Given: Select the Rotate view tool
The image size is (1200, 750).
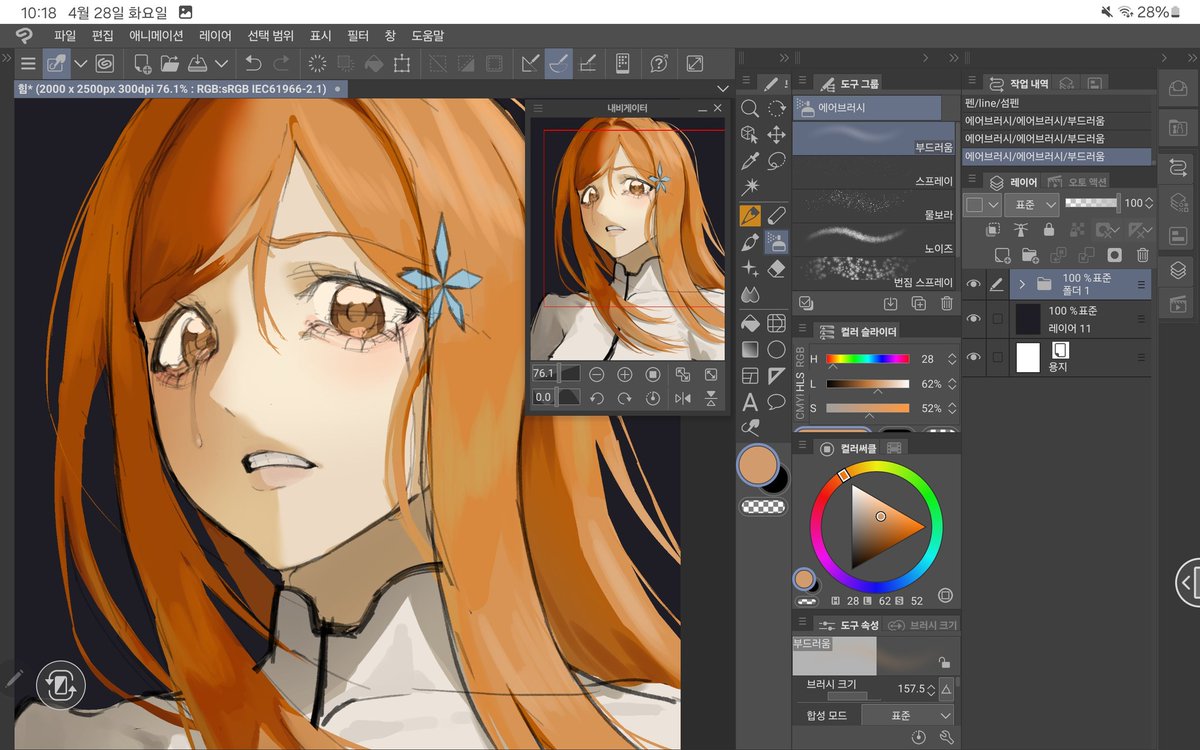Looking at the screenshot, I should [x=776, y=108].
